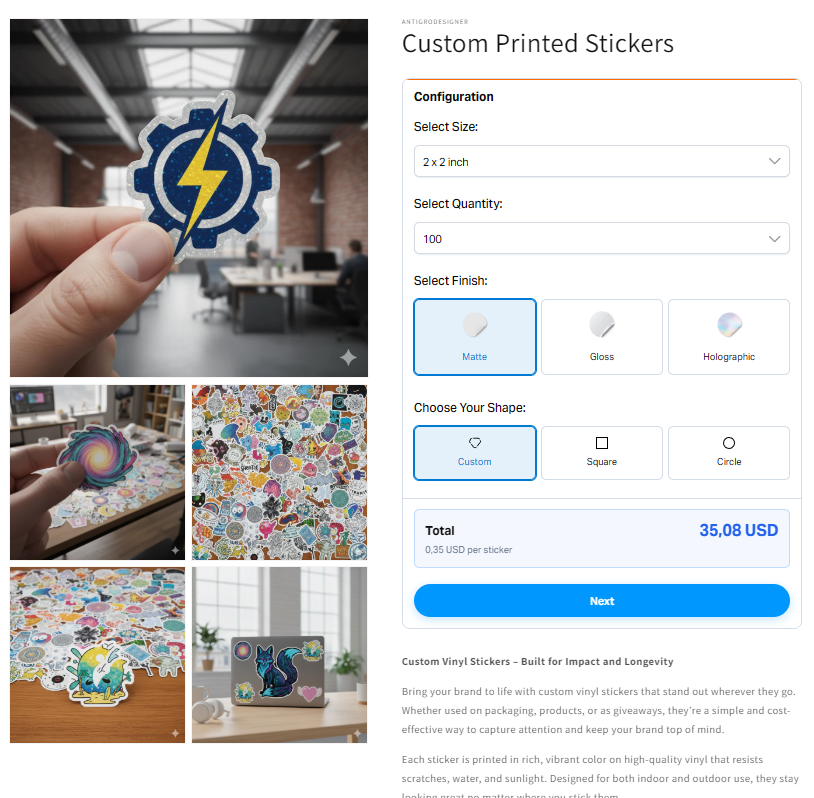Click the Next button
The image size is (814, 798).
[x=602, y=601]
